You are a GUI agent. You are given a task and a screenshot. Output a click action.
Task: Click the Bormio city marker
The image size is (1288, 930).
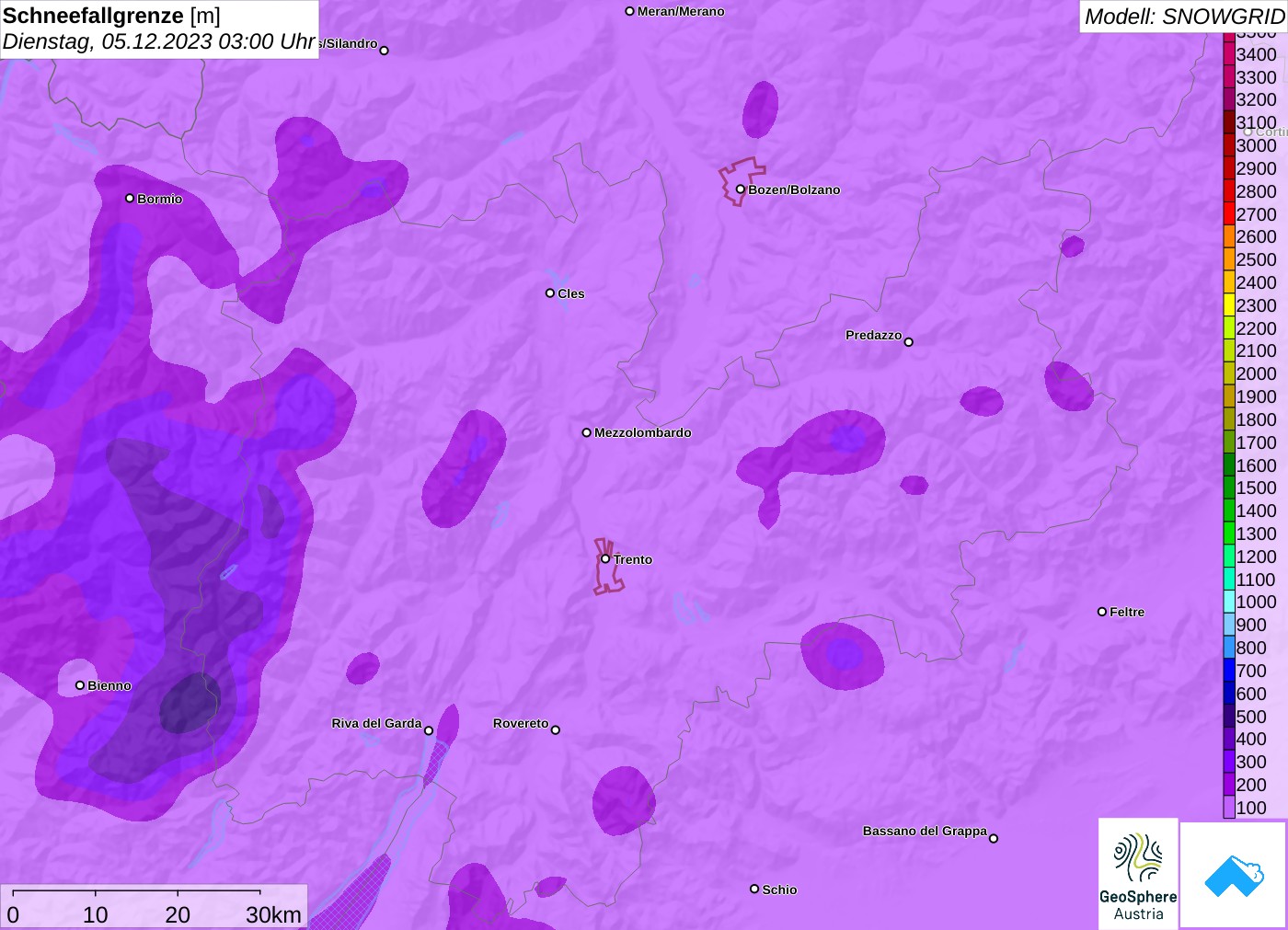[x=130, y=198]
